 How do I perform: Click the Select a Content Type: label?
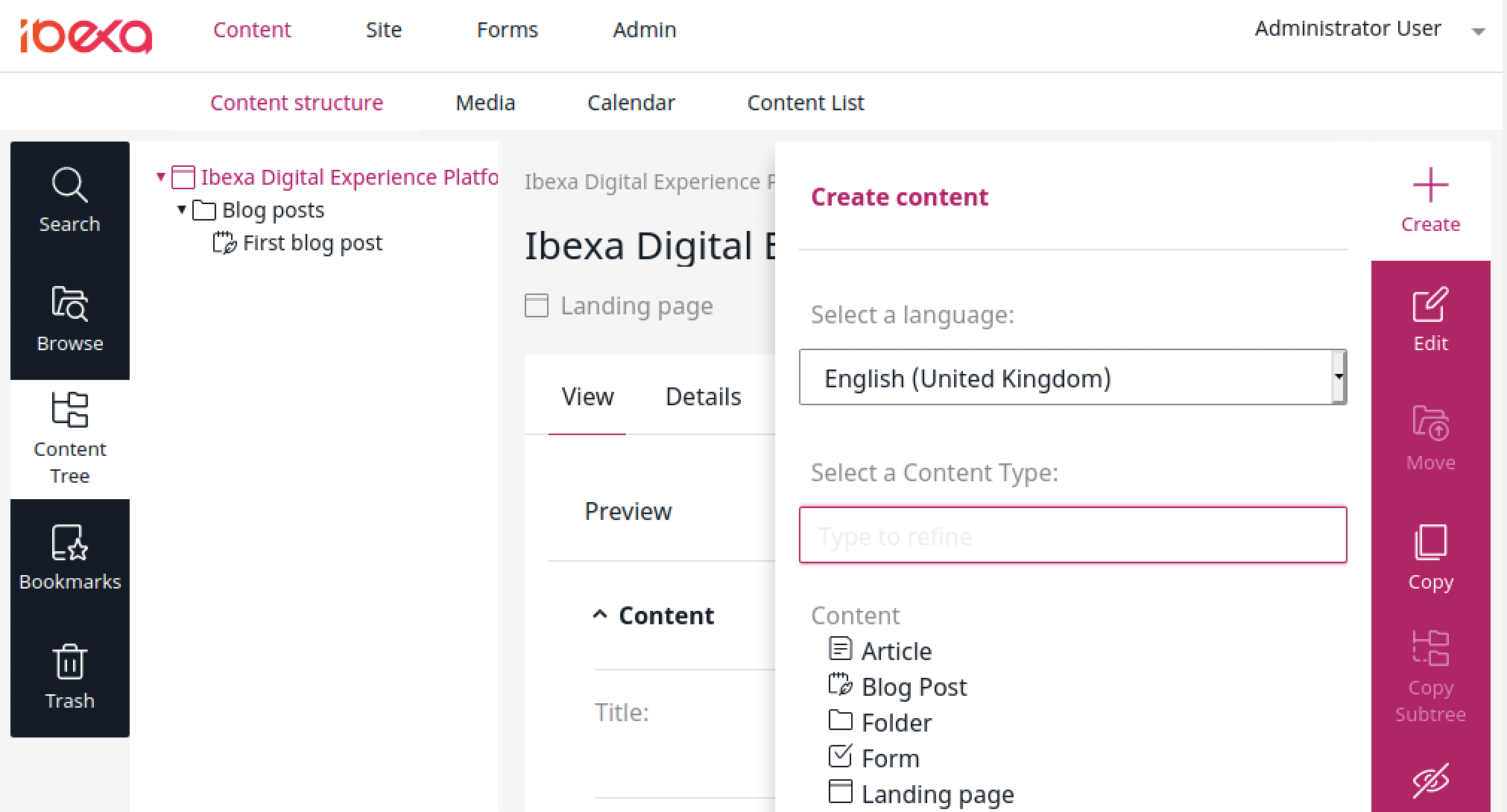click(x=935, y=472)
